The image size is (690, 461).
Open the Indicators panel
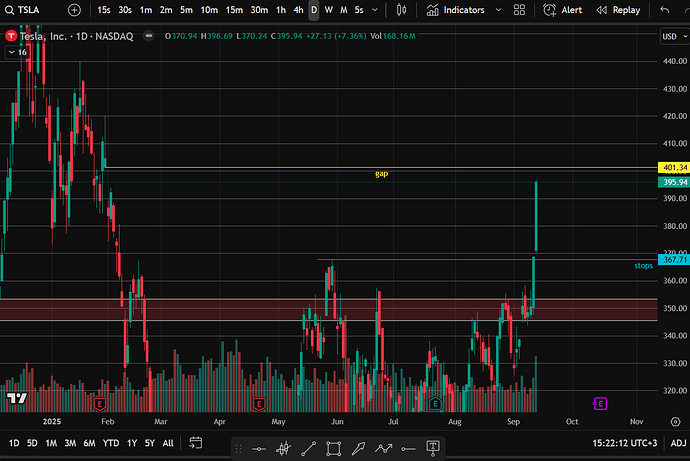(456, 10)
